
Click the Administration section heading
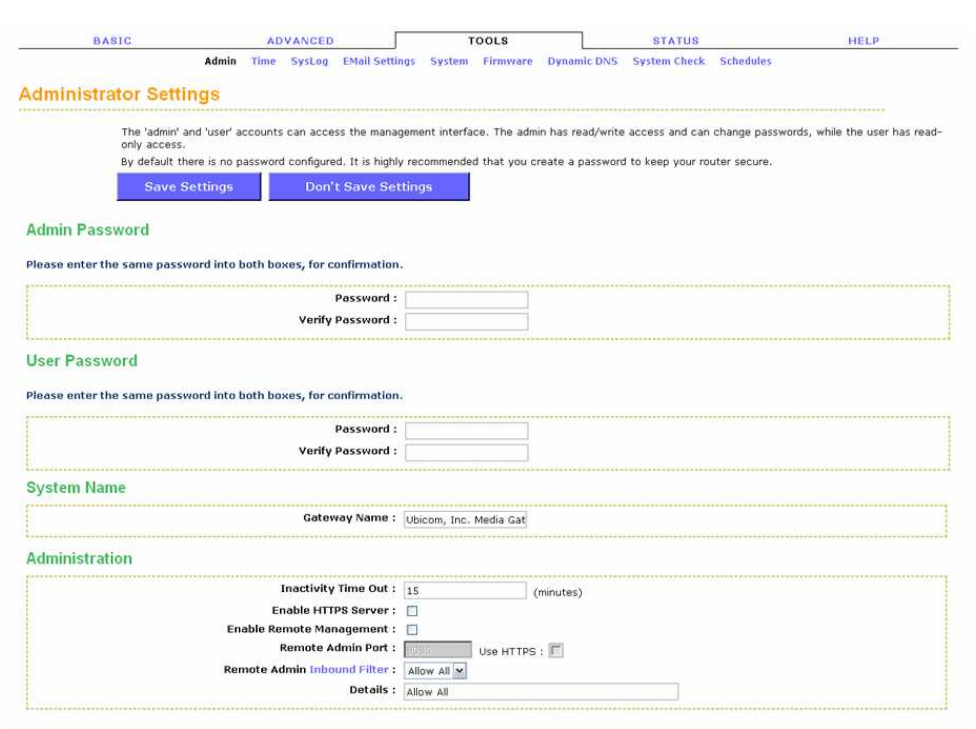coord(79,558)
